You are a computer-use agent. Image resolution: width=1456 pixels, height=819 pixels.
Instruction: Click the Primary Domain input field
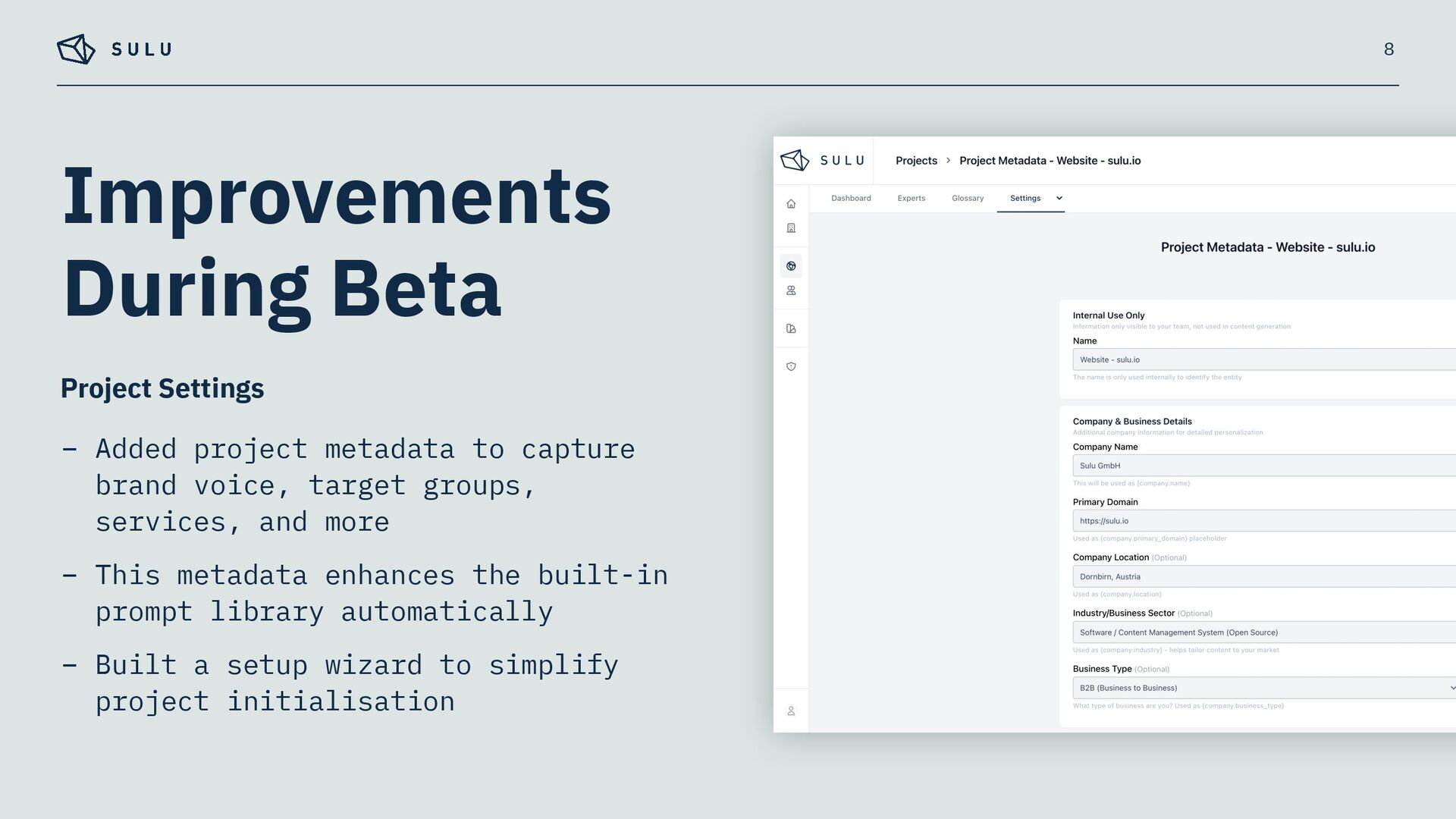pos(1263,521)
